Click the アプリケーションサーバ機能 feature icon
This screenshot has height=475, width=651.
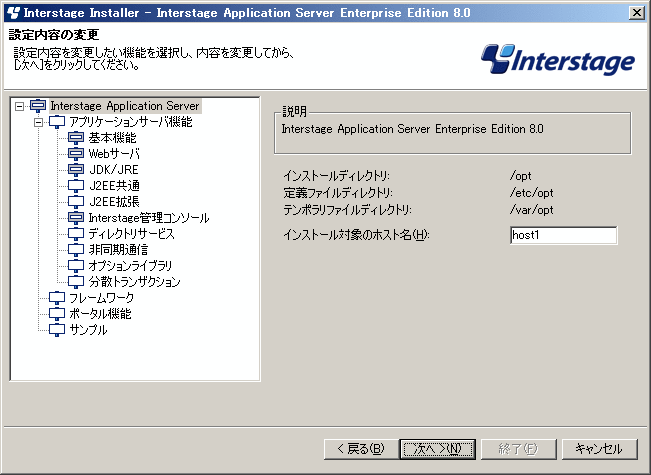pos(57,122)
